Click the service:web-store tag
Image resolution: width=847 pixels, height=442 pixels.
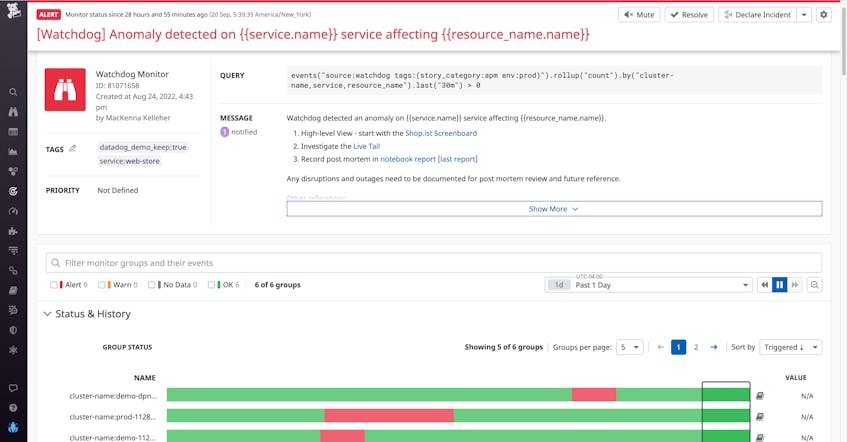130,161
